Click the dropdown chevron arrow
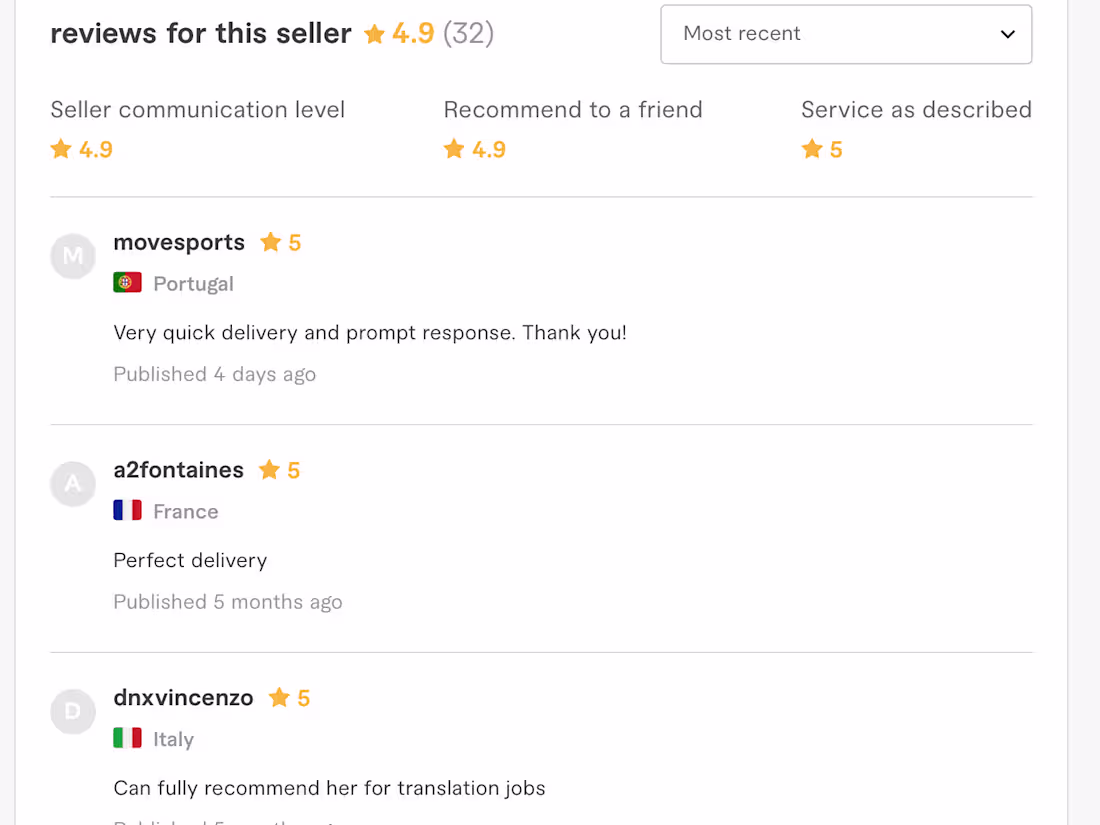This screenshot has height=825, width=1100. point(1007,34)
